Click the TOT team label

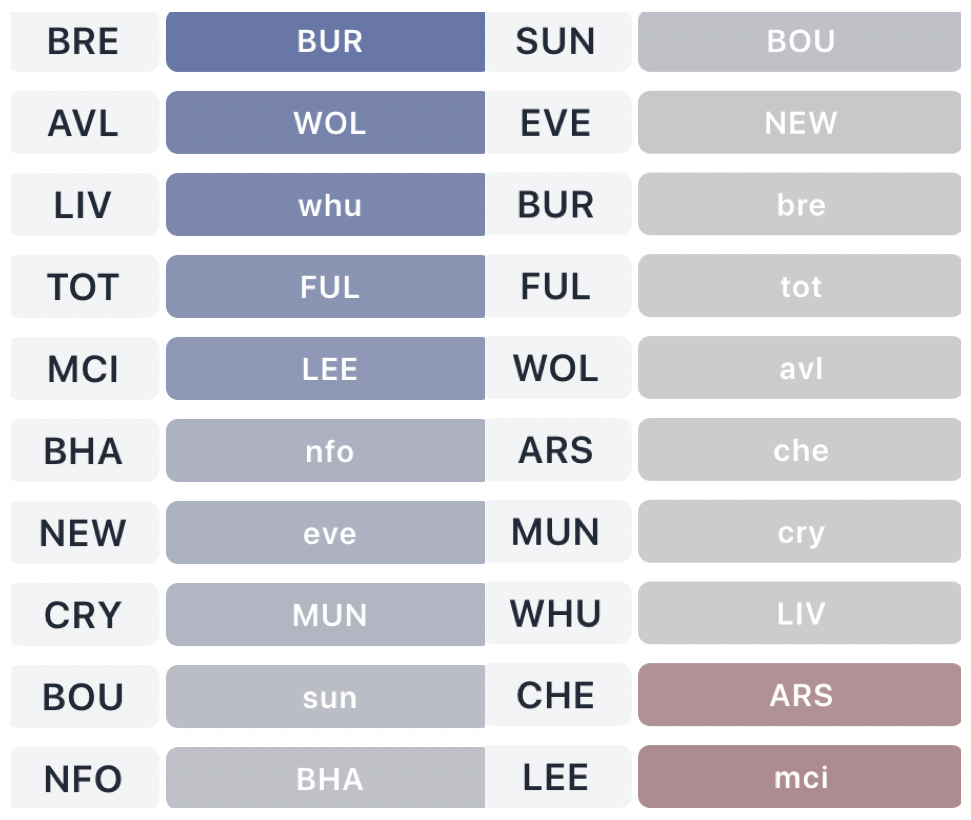[x=83, y=288]
